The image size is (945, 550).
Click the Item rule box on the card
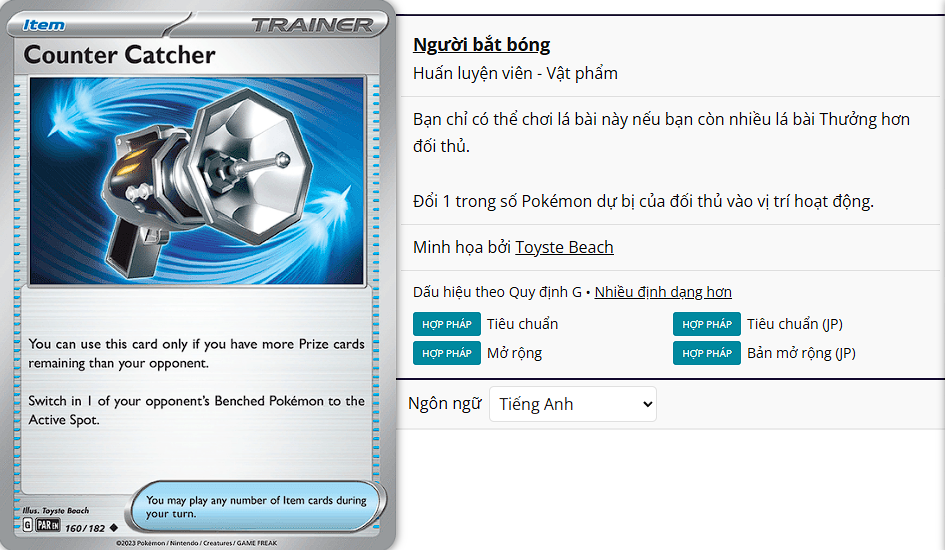coord(256,506)
